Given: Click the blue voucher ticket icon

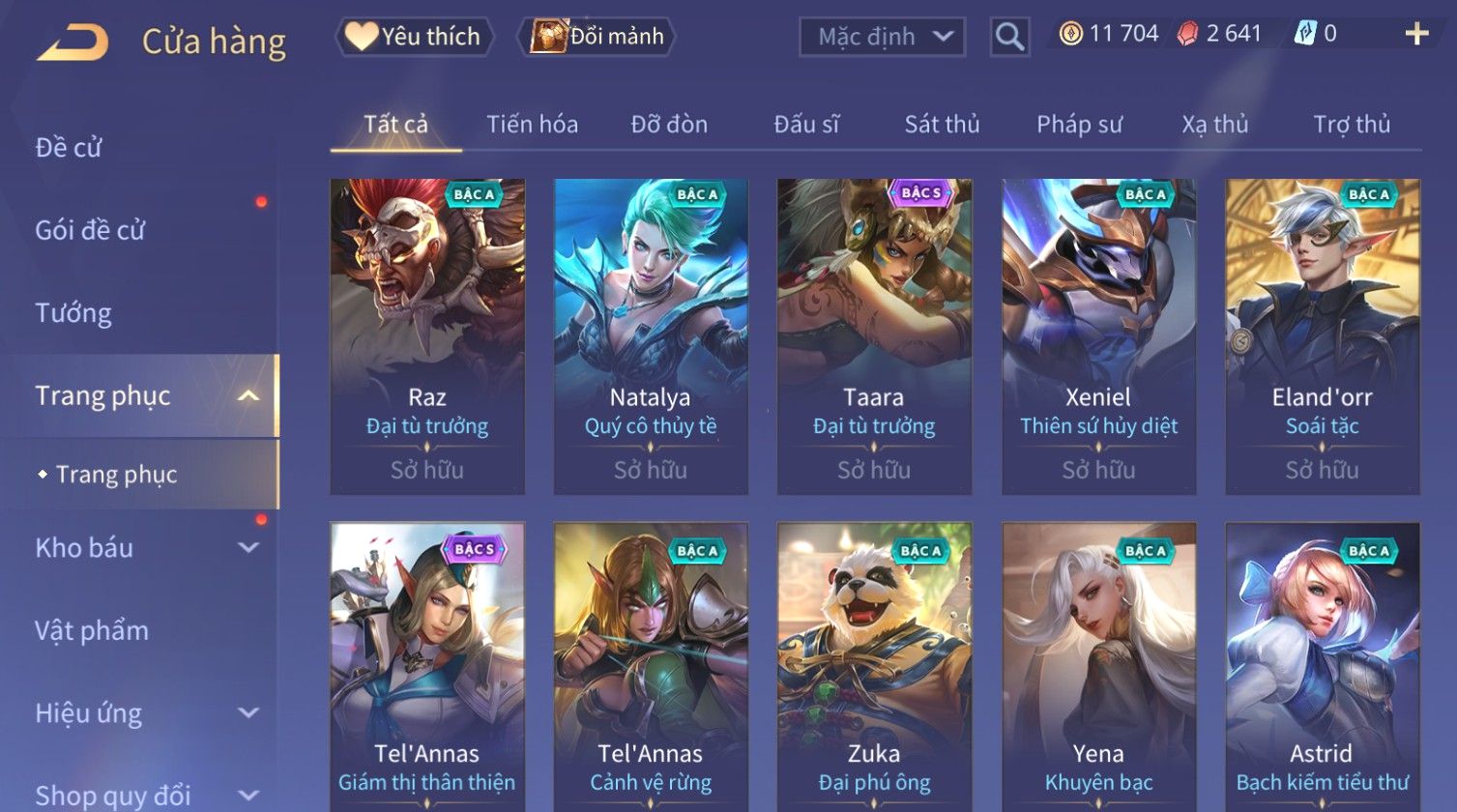Looking at the screenshot, I should (1305, 35).
